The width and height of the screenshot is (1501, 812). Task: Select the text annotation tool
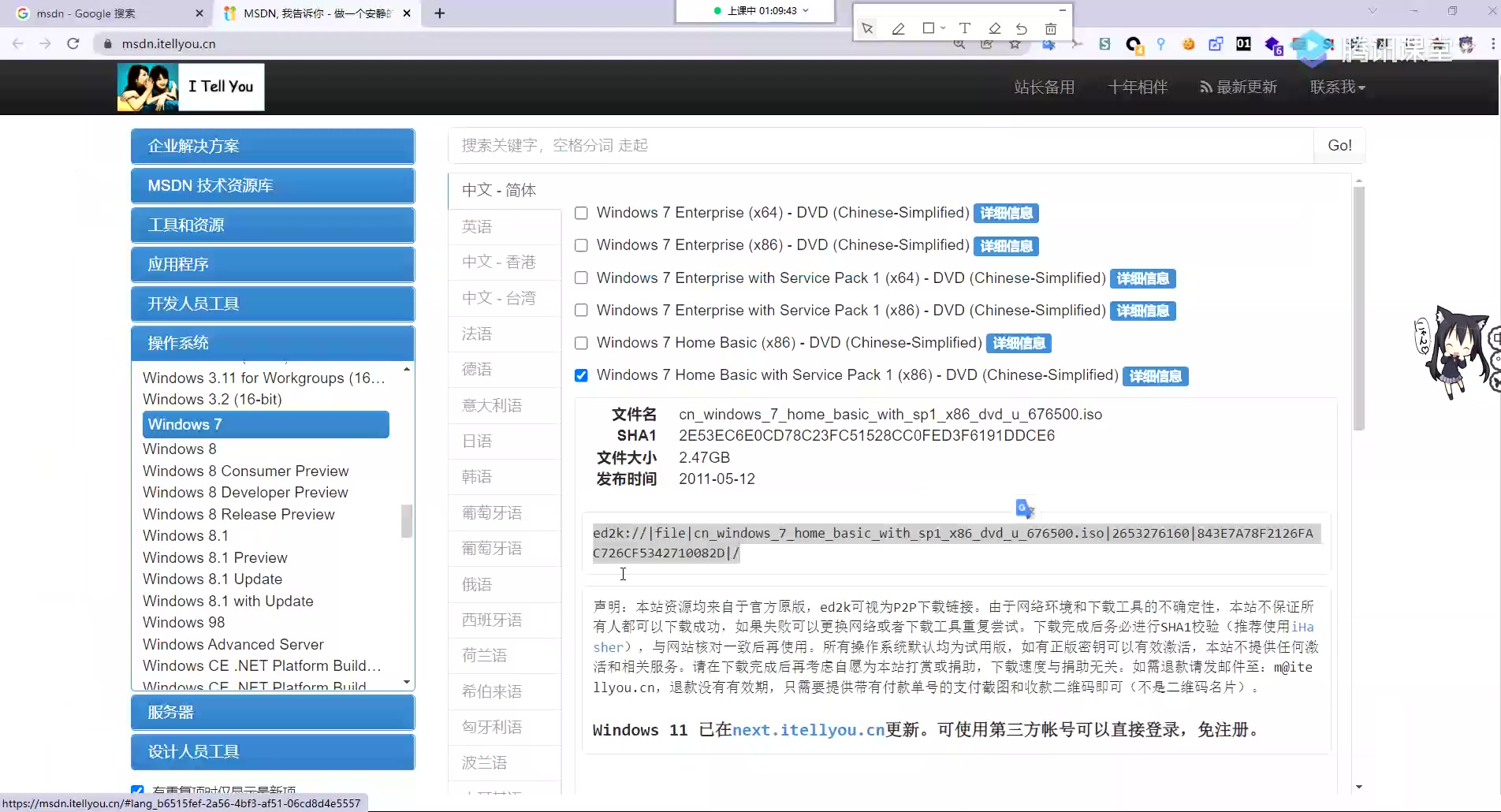tap(964, 28)
